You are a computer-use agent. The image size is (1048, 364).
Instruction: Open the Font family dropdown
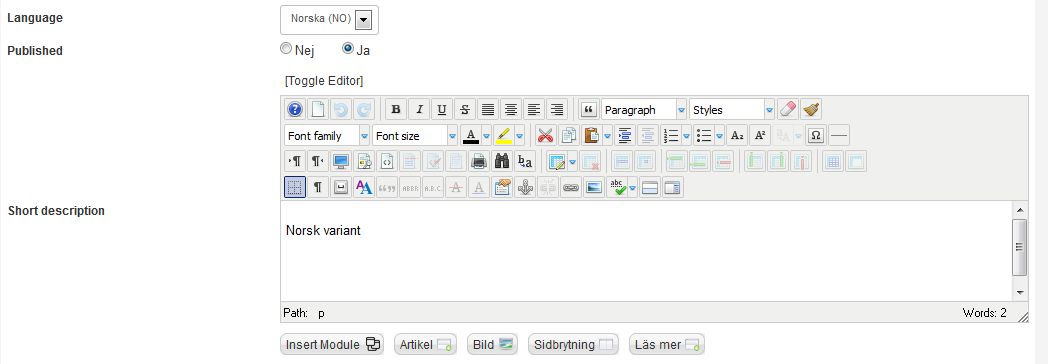(328, 136)
